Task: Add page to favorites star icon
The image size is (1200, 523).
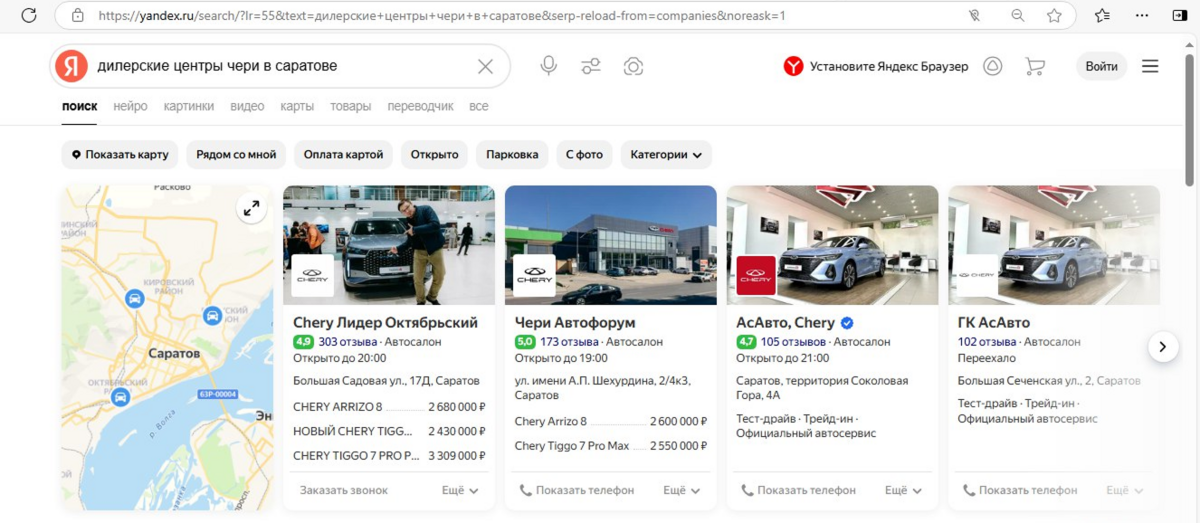Action: pos(1054,16)
